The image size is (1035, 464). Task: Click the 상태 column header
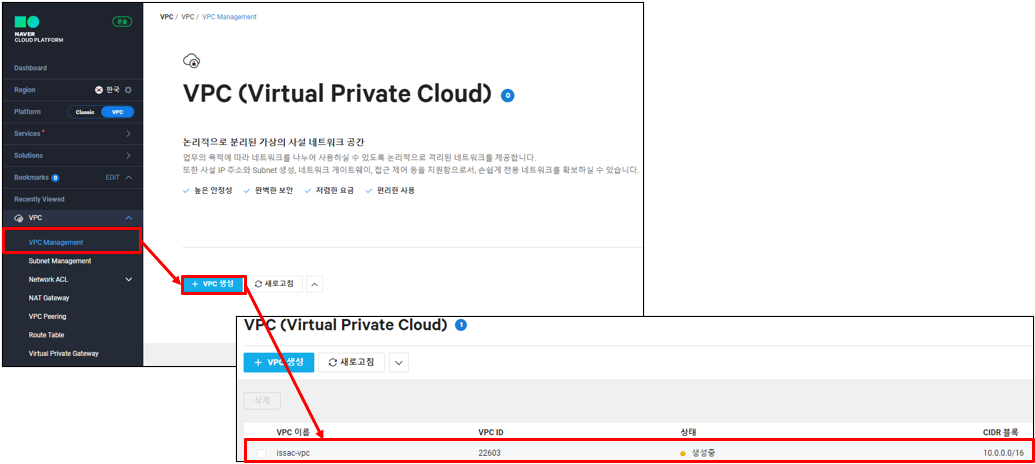pos(688,432)
